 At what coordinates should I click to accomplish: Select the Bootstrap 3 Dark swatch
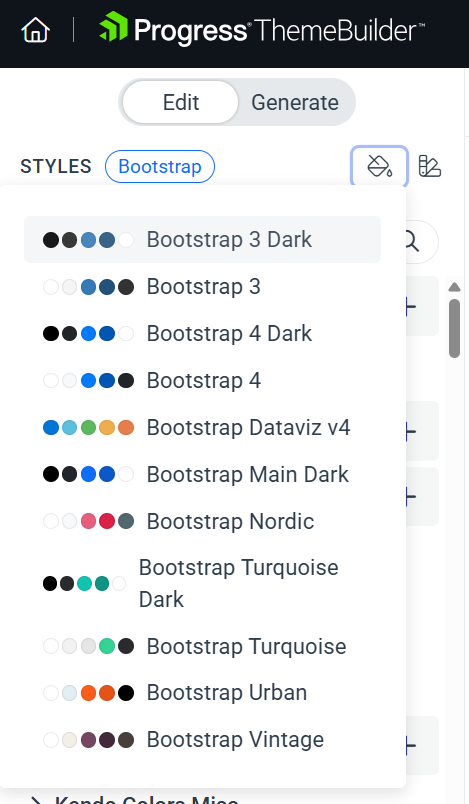click(x=202, y=239)
